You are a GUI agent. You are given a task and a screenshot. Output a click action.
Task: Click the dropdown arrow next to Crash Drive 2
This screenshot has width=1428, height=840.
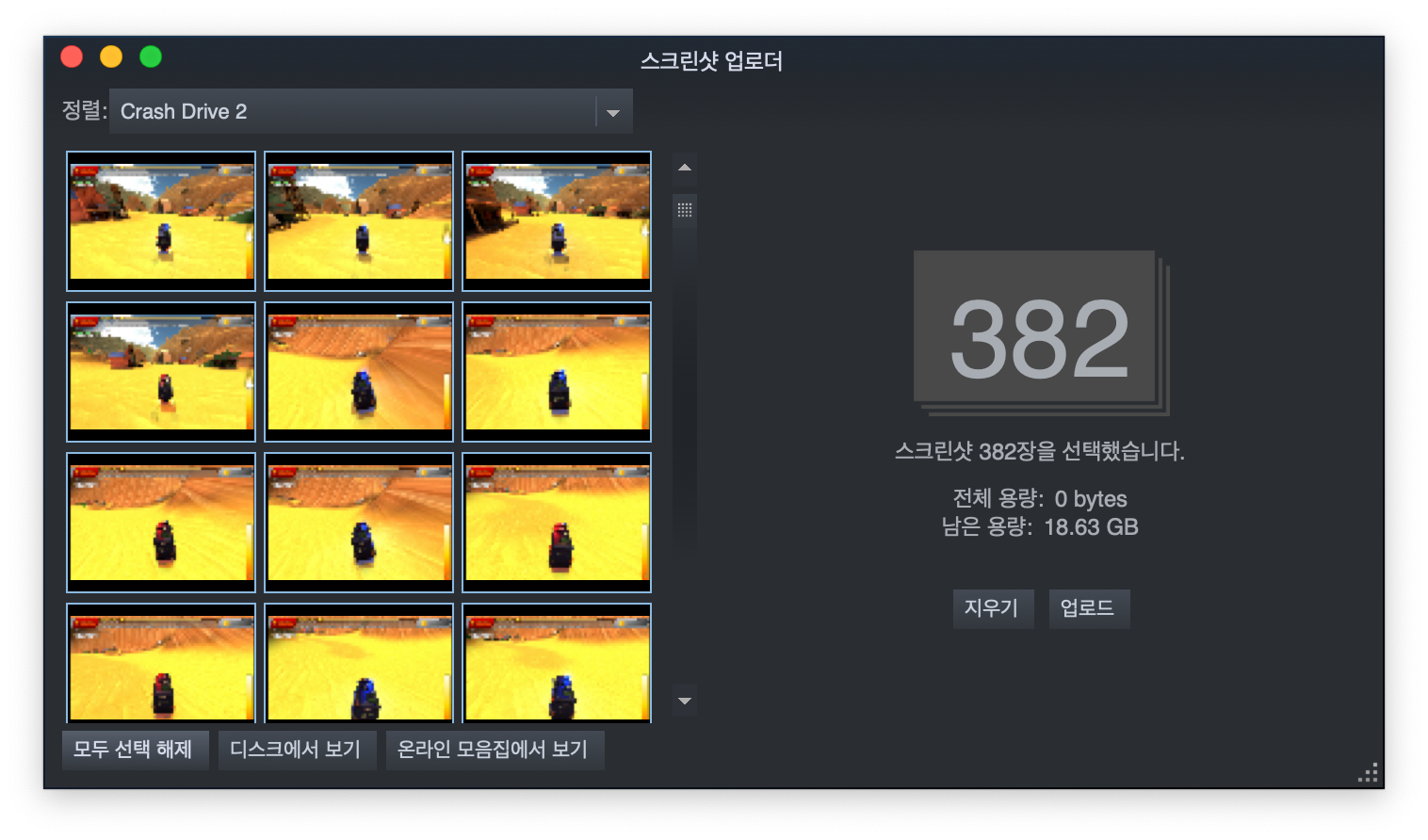point(613,112)
